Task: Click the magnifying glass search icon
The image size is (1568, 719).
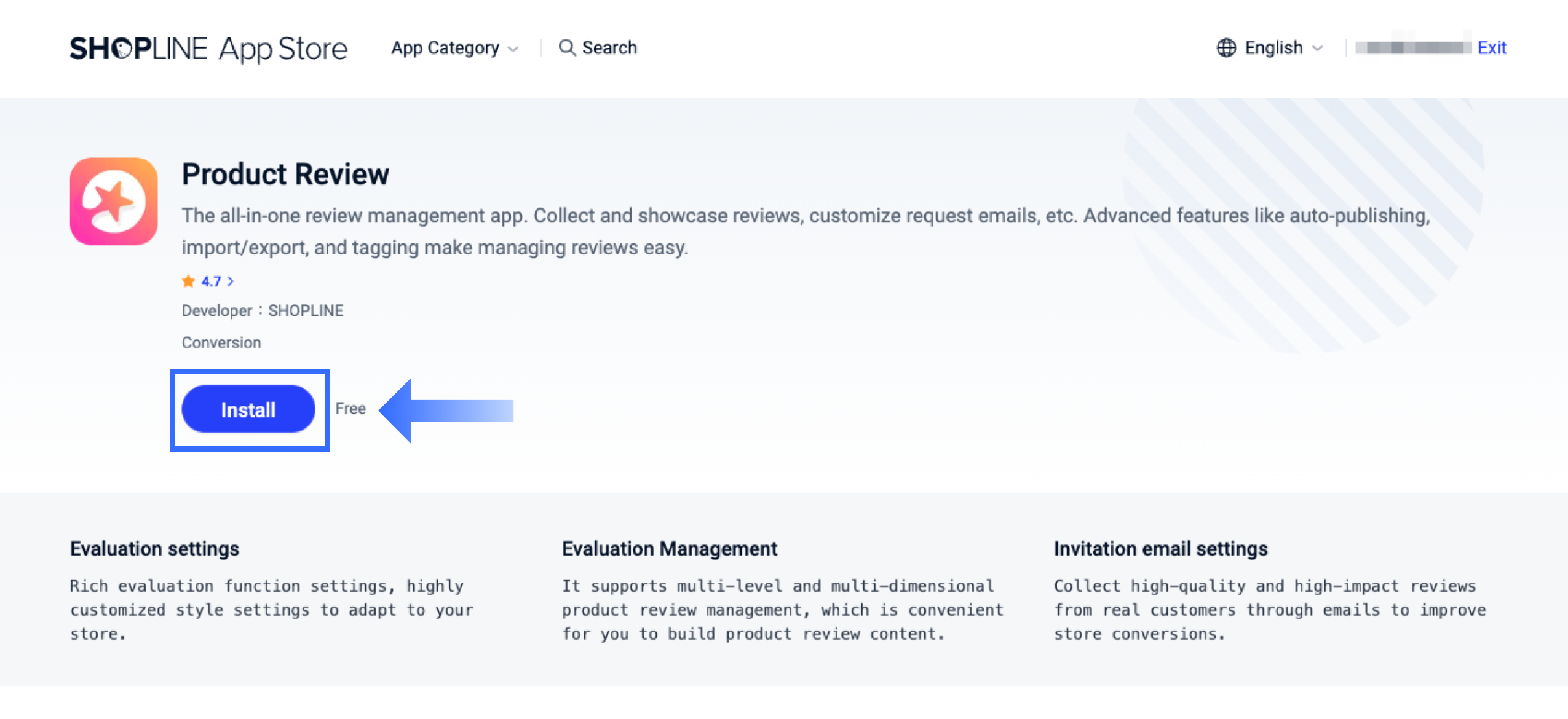Action: (566, 47)
